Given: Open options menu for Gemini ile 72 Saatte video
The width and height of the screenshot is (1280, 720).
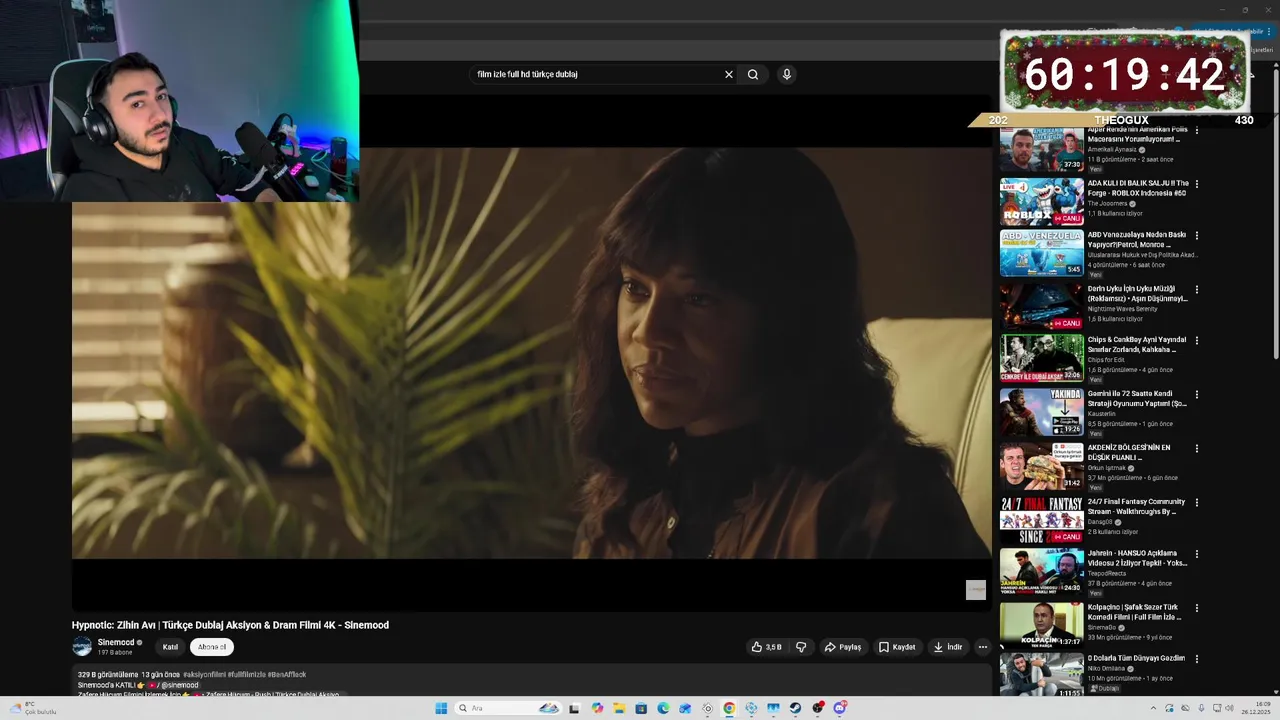Looking at the screenshot, I should click(x=1197, y=395).
